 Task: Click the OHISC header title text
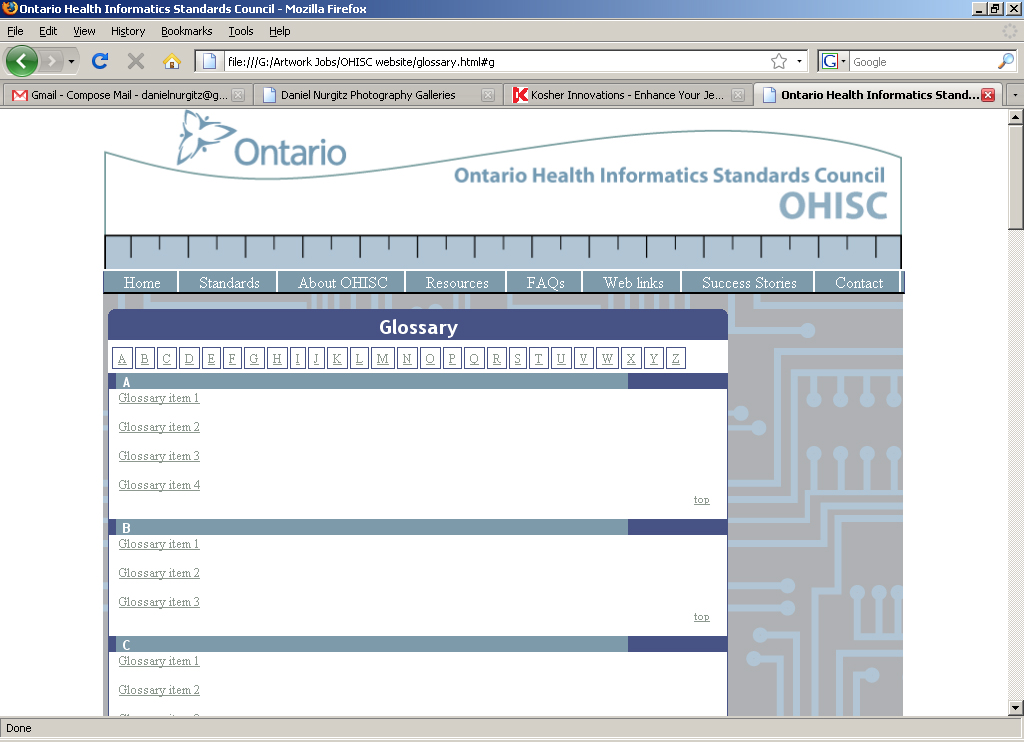point(833,206)
